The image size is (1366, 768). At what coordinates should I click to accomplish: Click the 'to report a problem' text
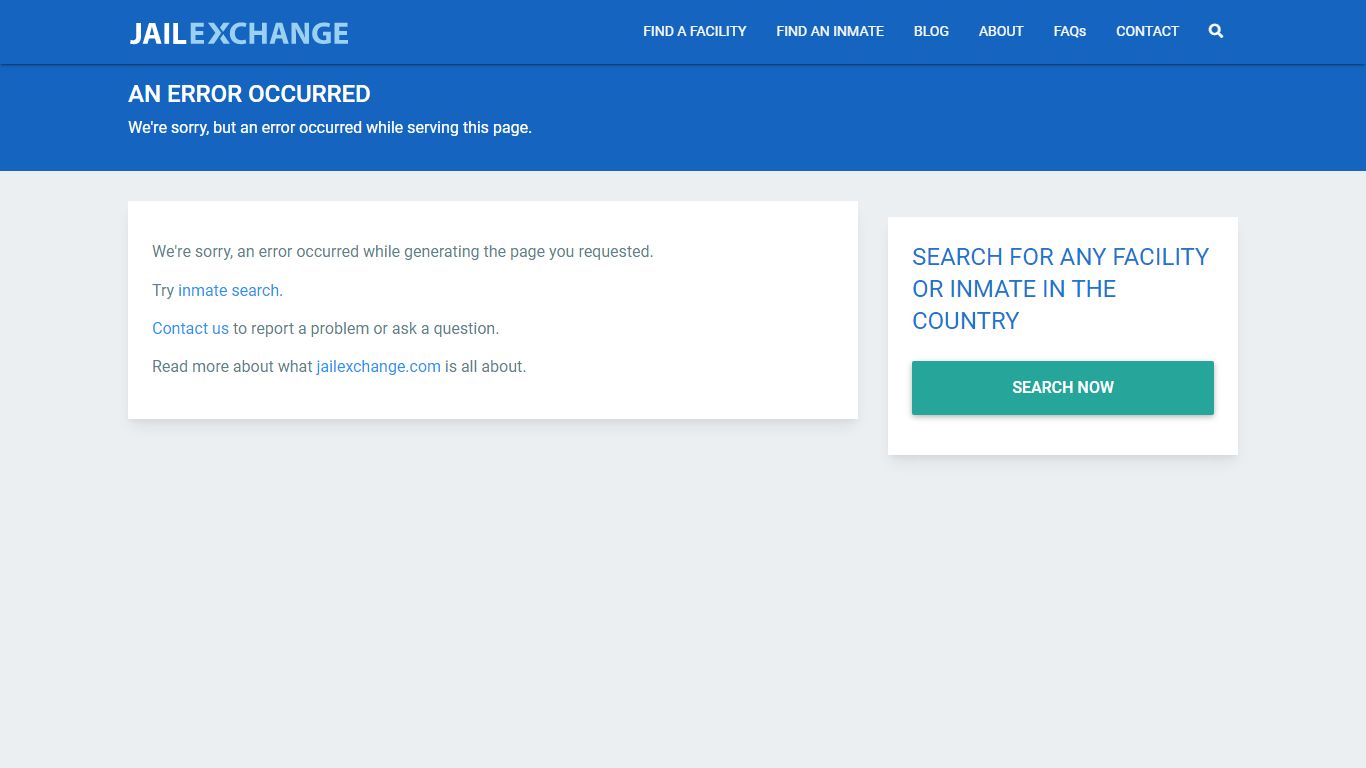point(301,328)
